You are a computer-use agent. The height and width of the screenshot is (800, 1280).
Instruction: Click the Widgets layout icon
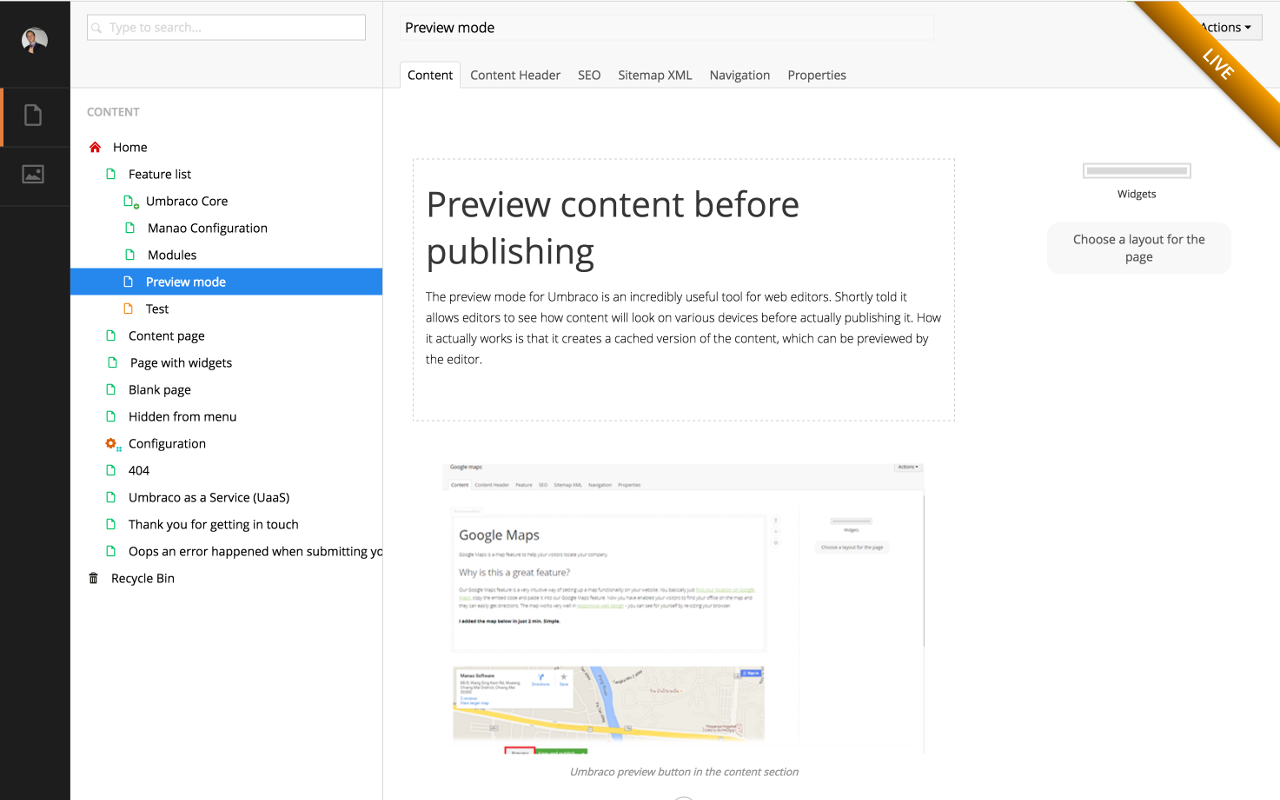(x=1137, y=171)
